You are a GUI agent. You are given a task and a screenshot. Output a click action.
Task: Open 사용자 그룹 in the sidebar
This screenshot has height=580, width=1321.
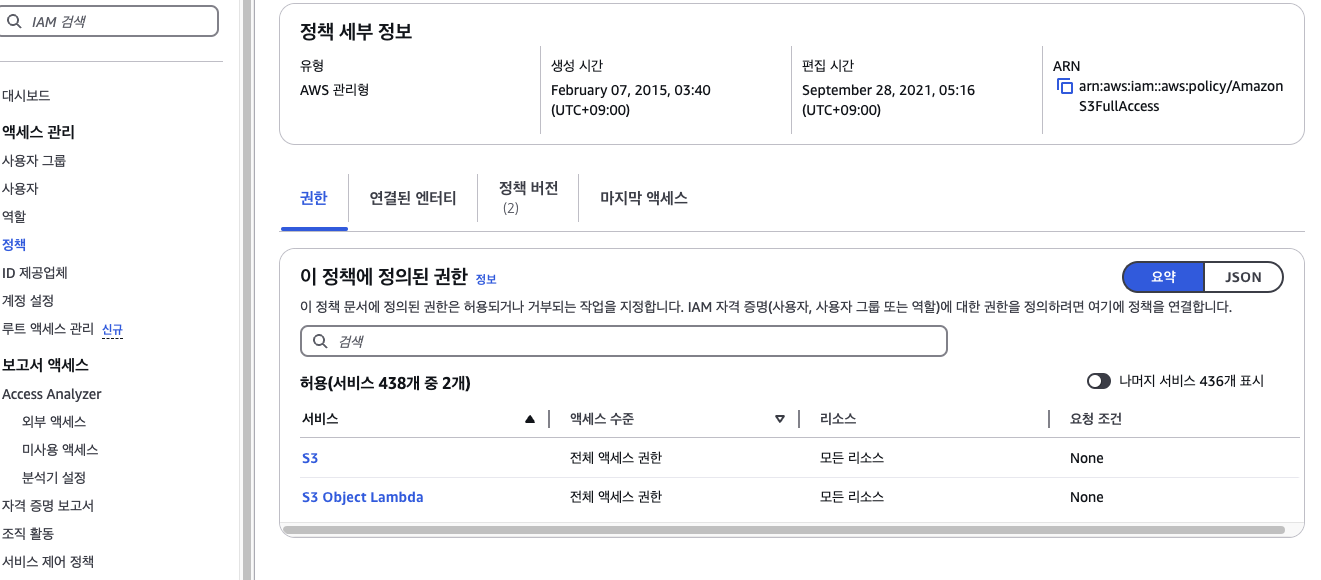pyautogui.click(x=34, y=160)
